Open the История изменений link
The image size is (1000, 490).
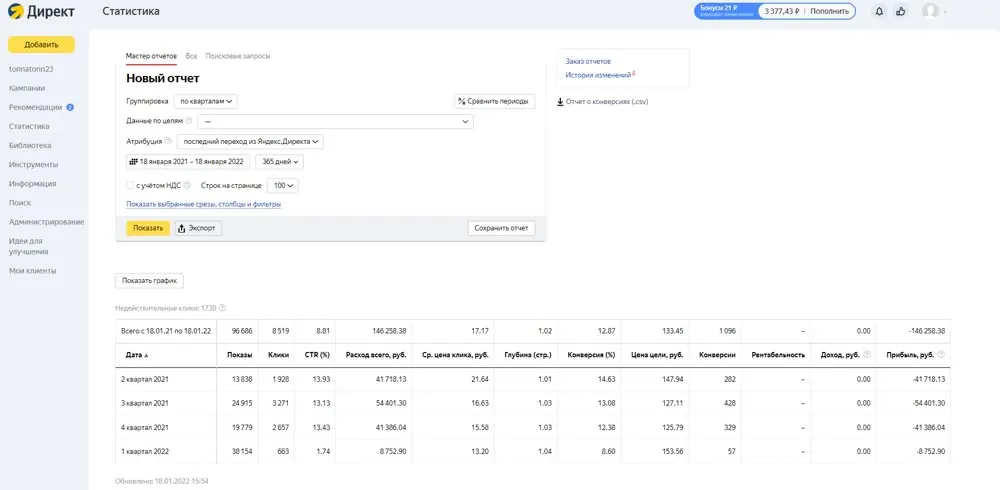pyautogui.click(x=598, y=75)
